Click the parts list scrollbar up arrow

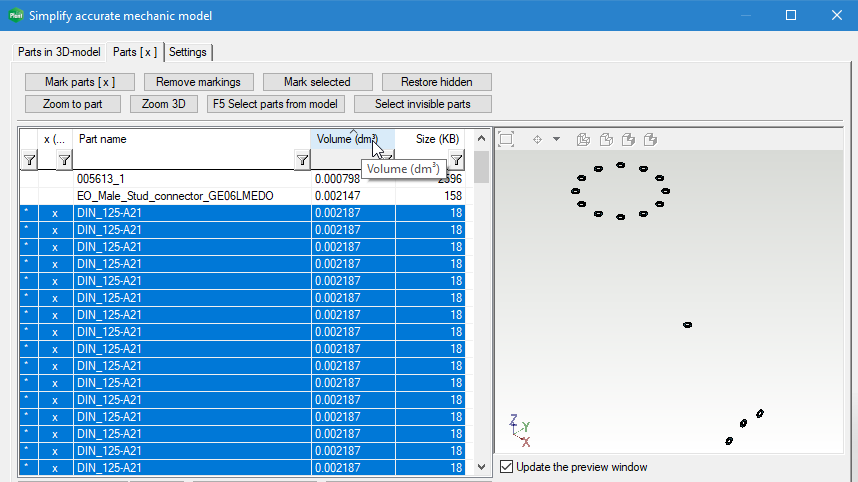pyautogui.click(x=482, y=138)
